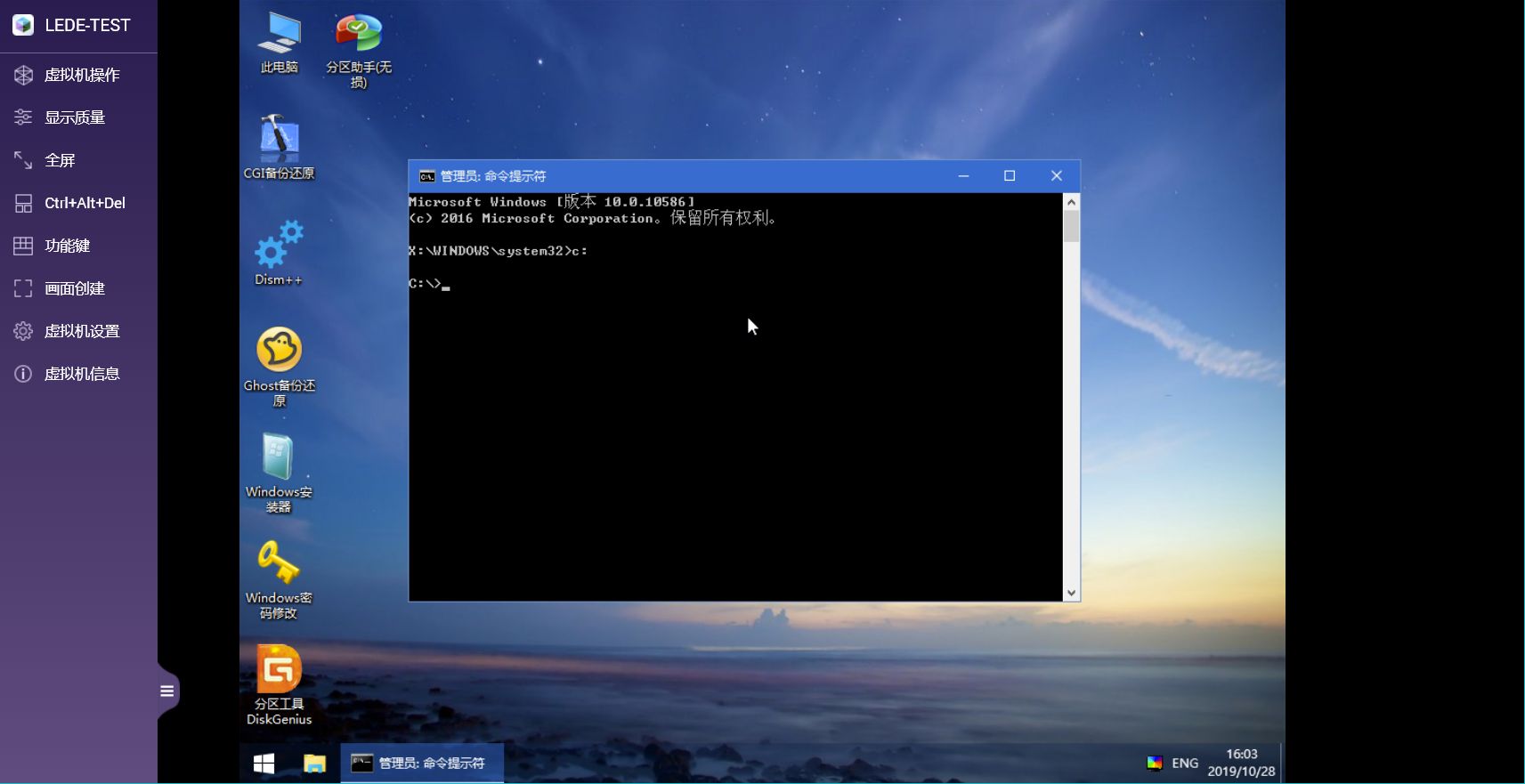Open CGI备份还原 desktop icon
This screenshot has height=784, width=1525.
279,147
